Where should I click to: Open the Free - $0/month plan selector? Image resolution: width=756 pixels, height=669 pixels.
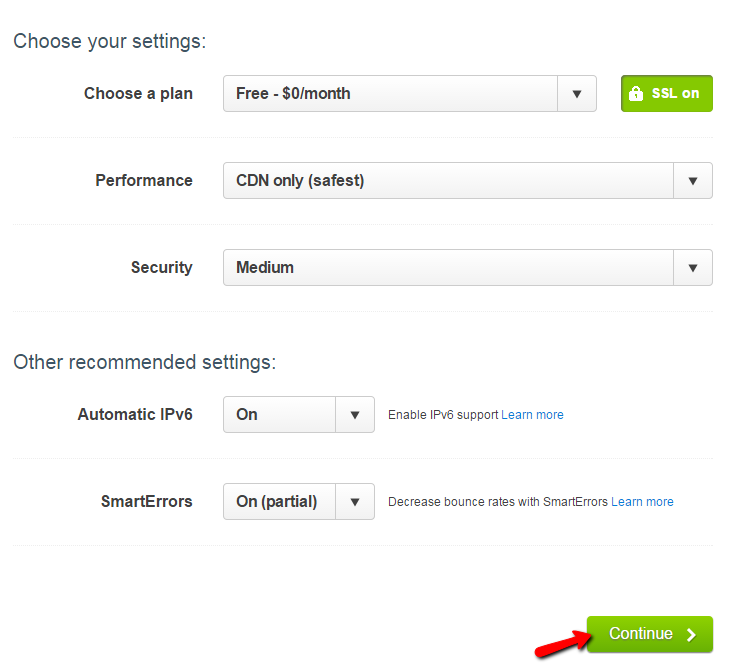point(410,94)
